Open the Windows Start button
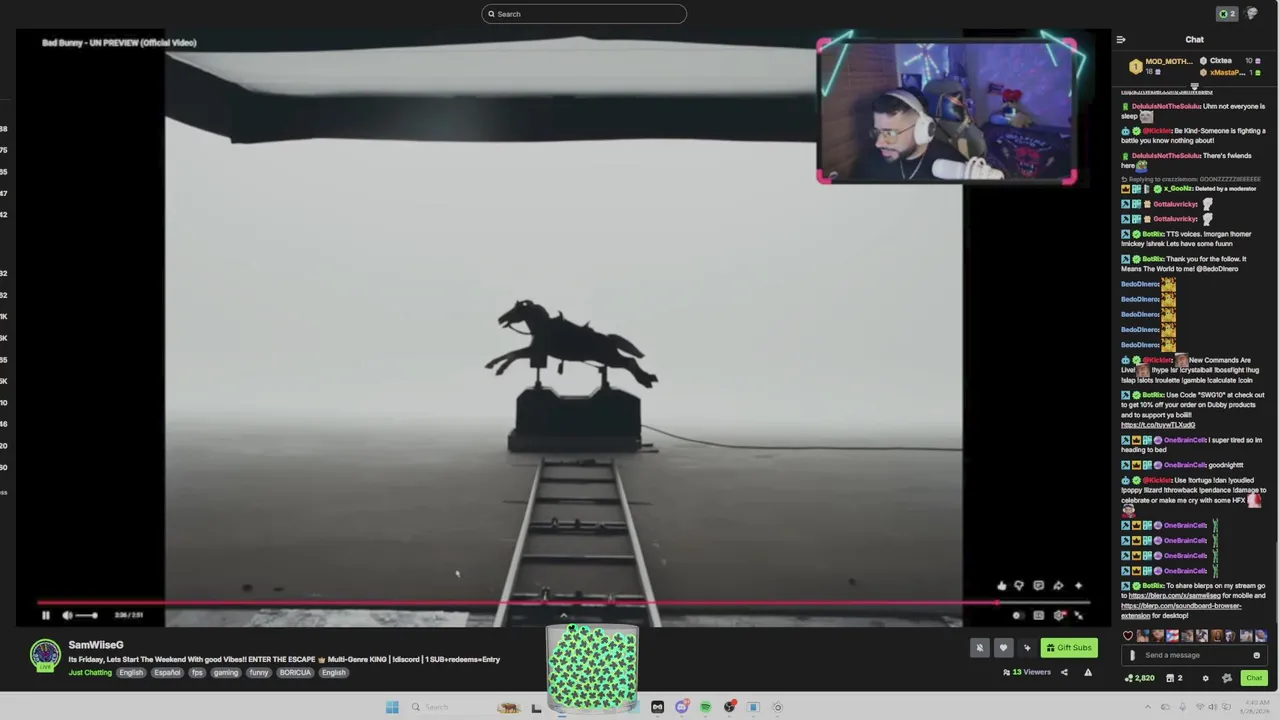Image resolution: width=1280 pixels, height=720 pixels. pyautogui.click(x=392, y=707)
